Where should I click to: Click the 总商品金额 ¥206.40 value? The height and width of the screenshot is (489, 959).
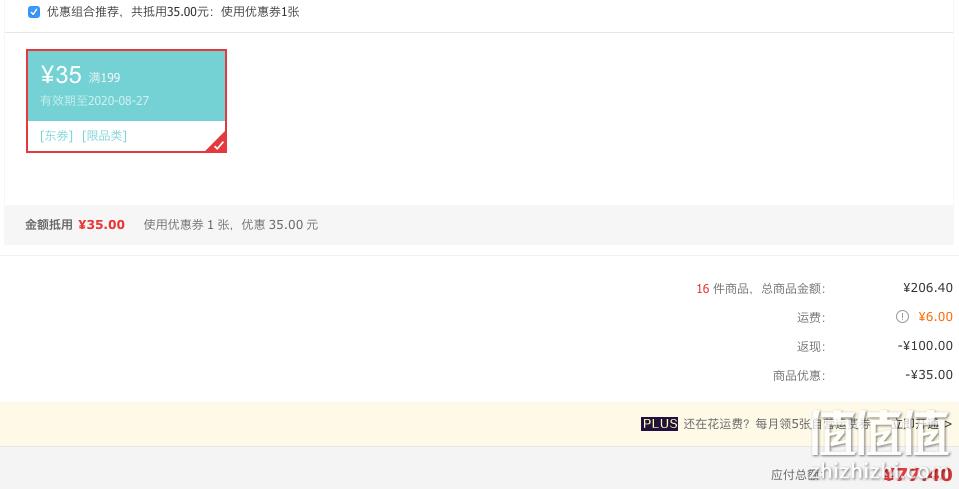928,288
